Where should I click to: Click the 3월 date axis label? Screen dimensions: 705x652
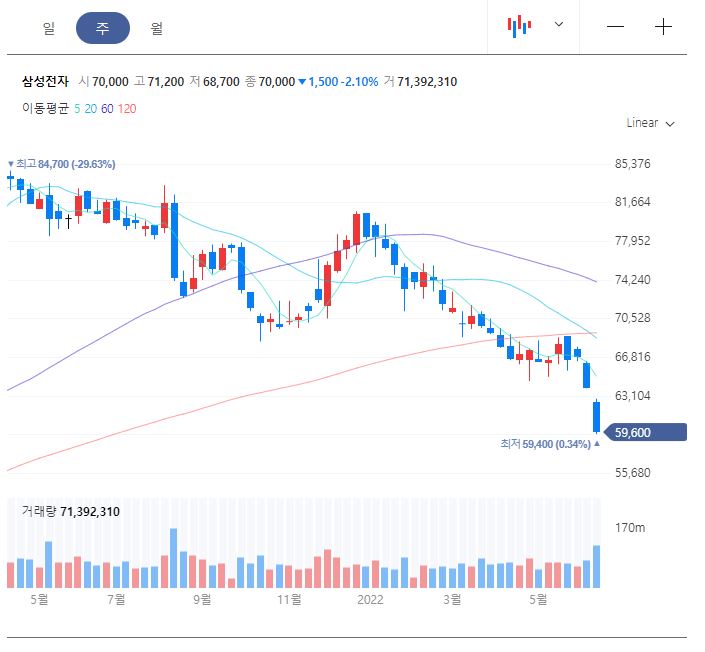[452, 600]
